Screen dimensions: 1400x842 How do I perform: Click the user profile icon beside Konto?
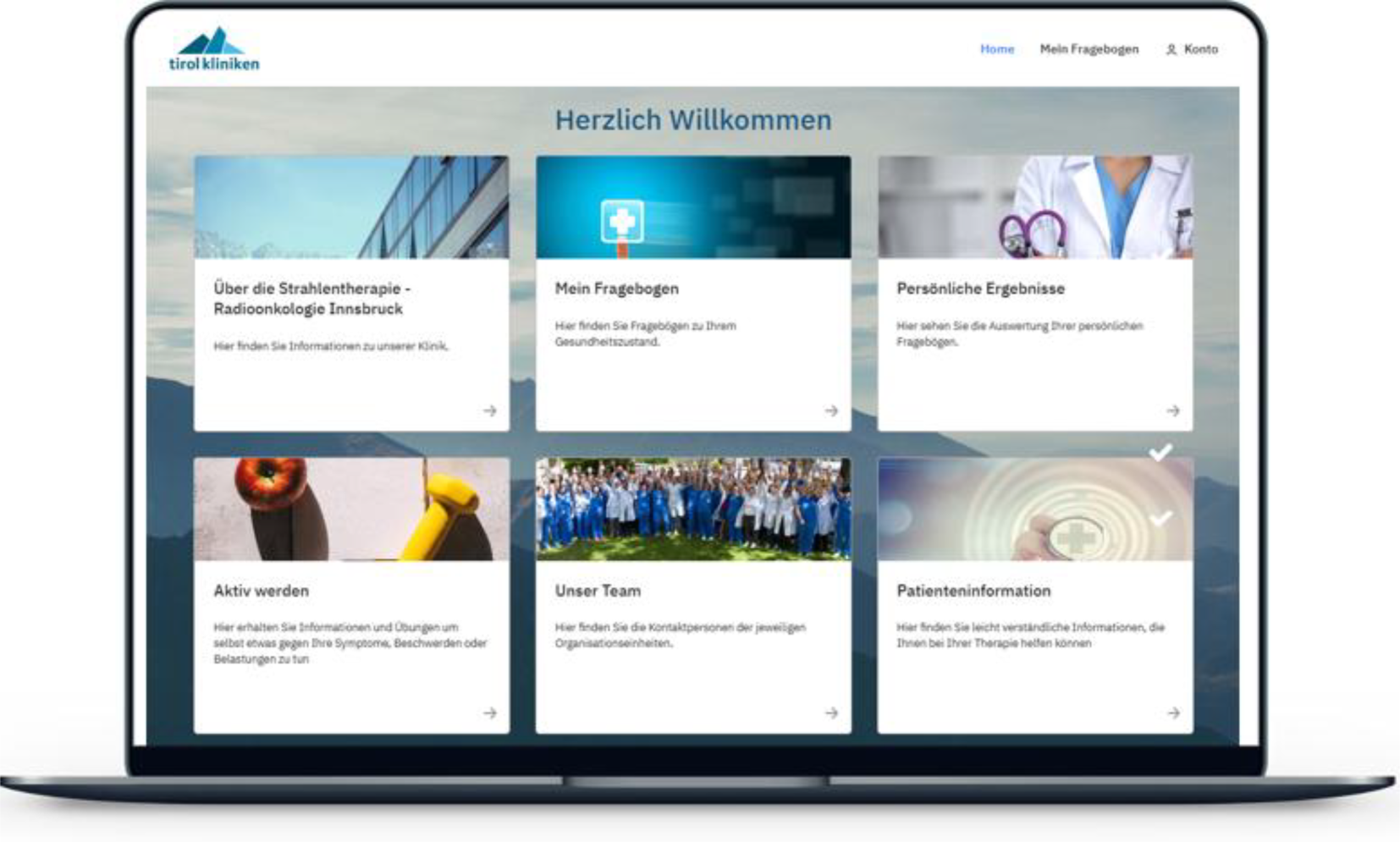click(1171, 50)
